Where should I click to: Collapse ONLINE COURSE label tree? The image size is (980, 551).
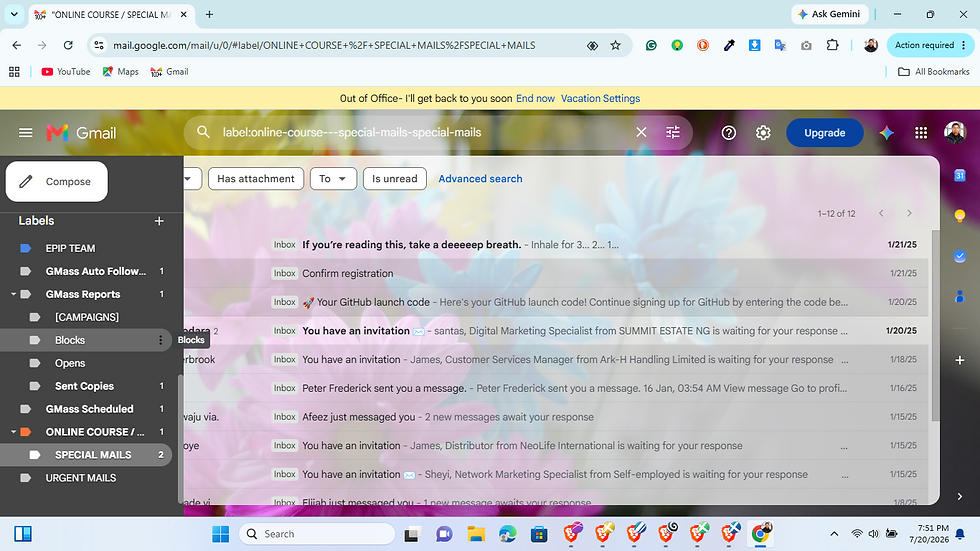tap(13, 432)
